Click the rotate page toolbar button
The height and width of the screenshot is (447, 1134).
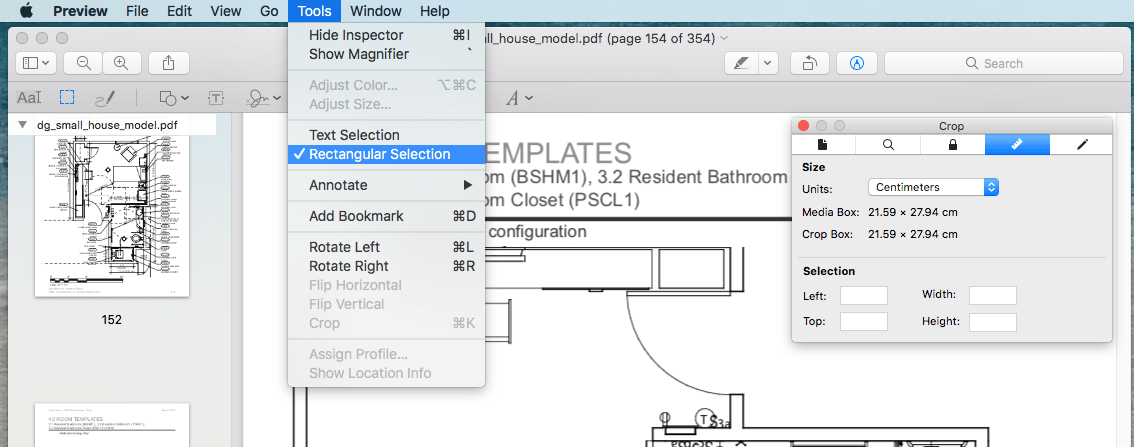coord(808,62)
